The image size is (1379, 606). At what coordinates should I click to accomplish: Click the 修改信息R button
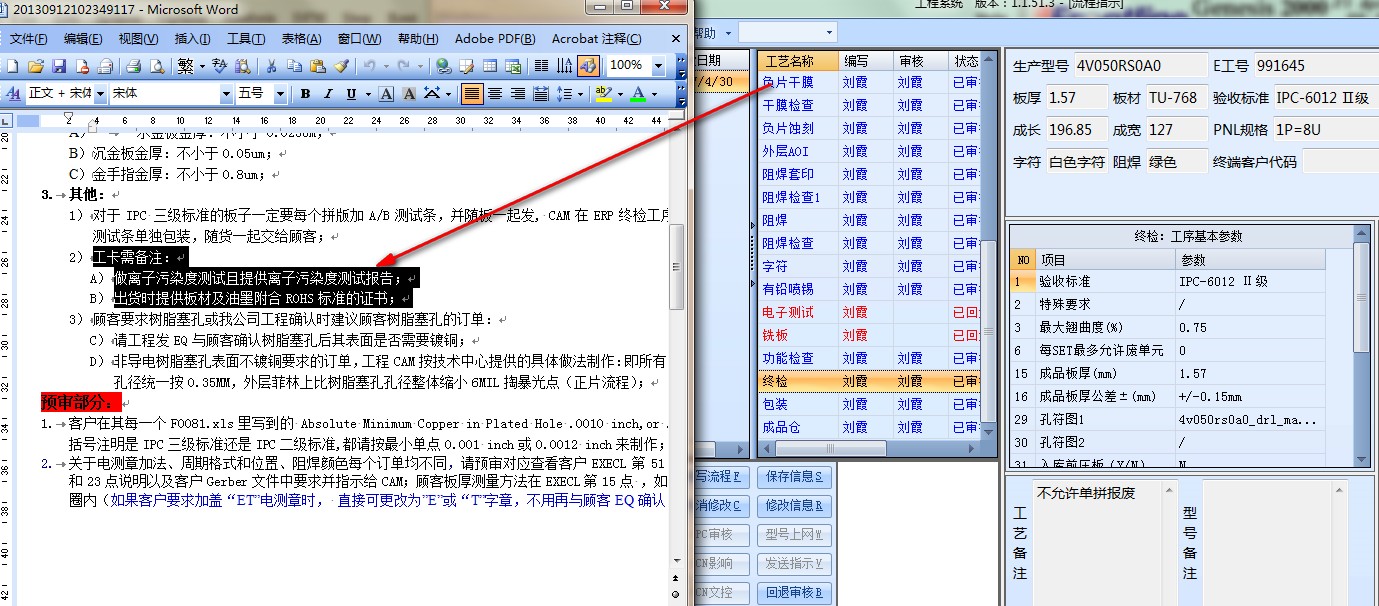[x=795, y=505]
